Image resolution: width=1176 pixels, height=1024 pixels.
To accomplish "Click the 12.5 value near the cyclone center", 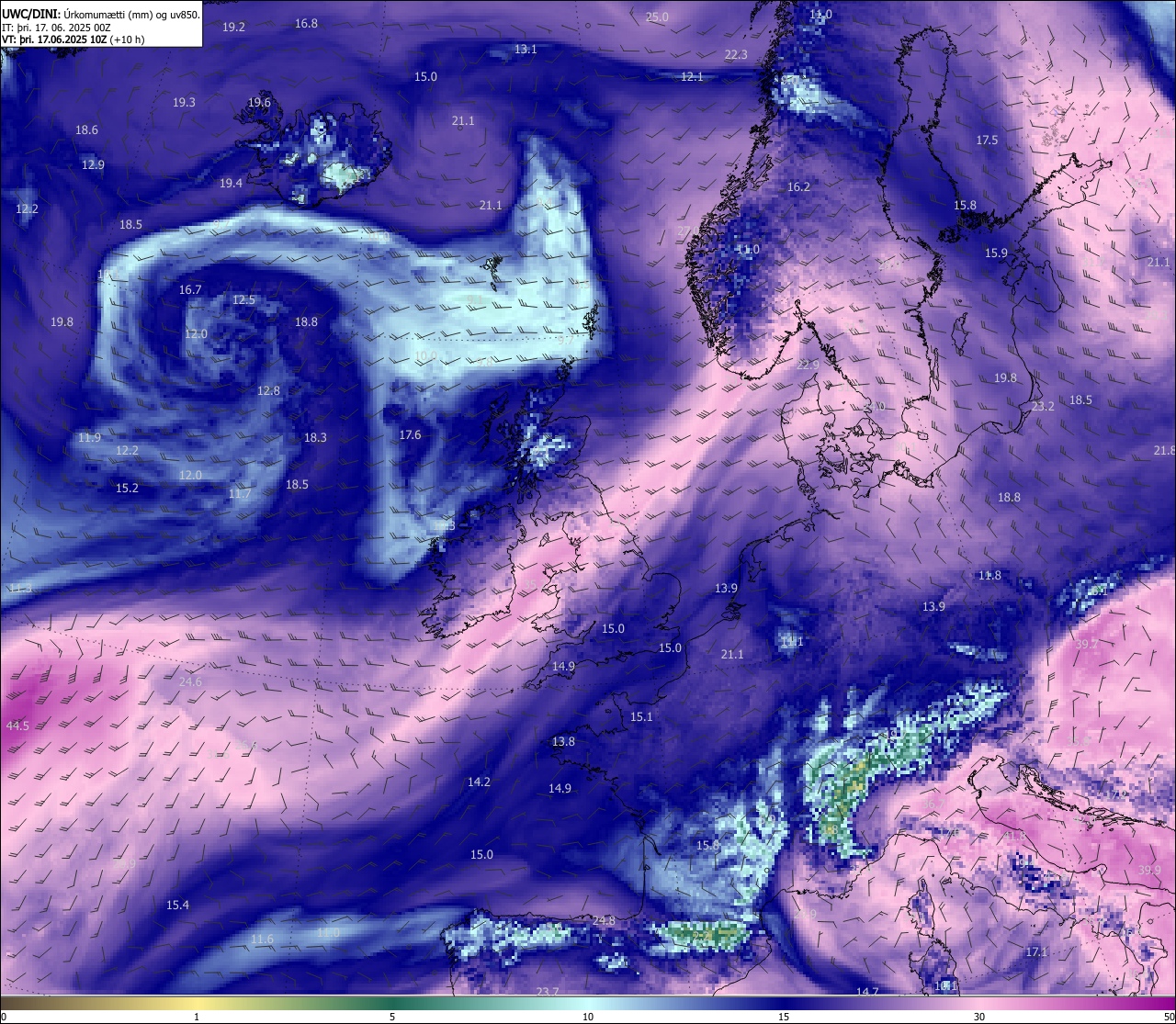I will (243, 299).
